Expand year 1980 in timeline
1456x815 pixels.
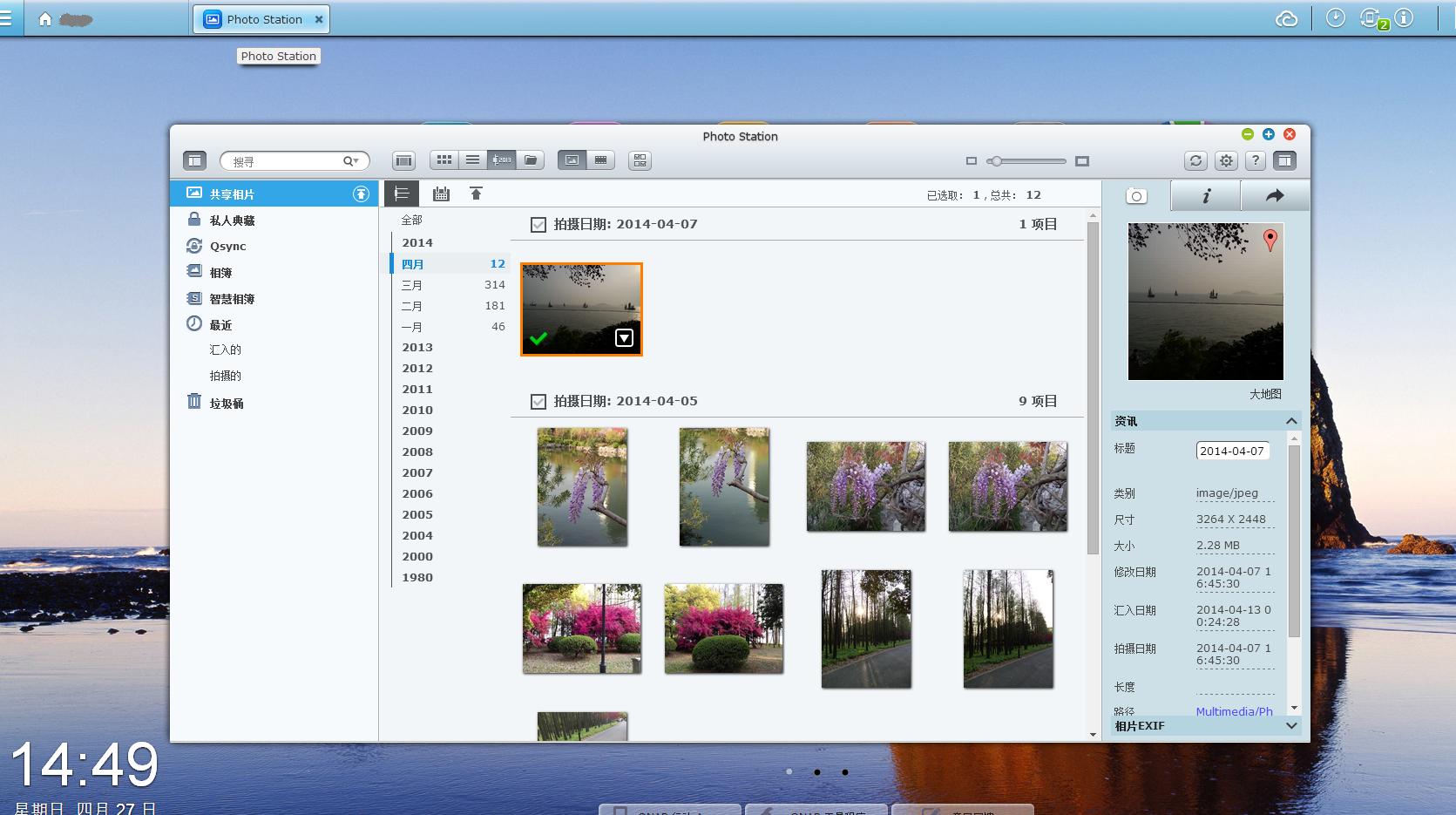point(417,577)
